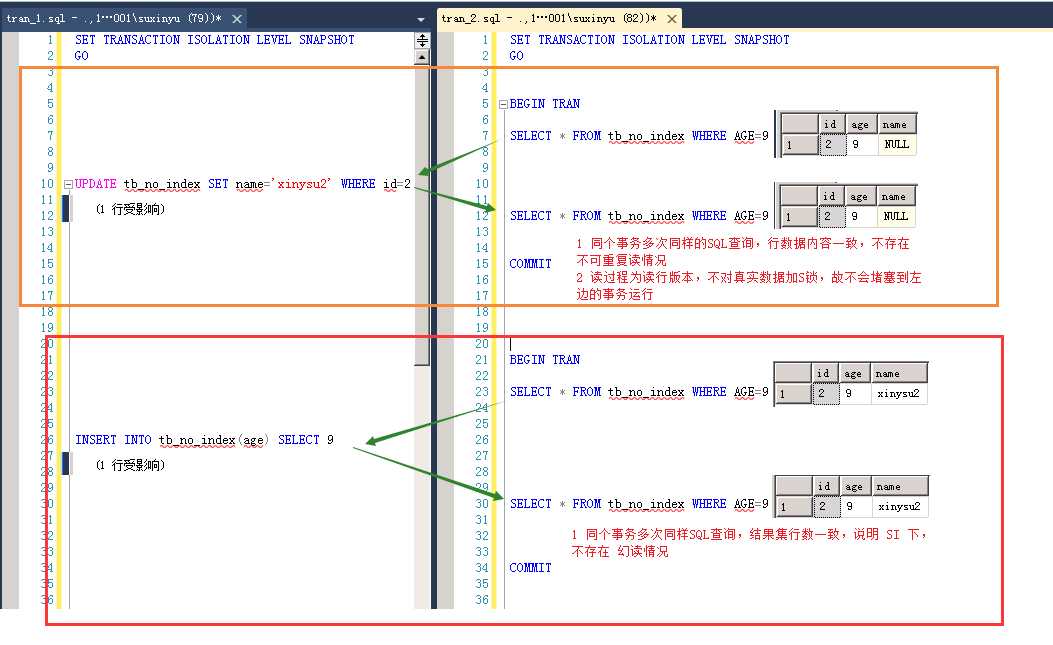Click the SELECT statement on line 7

(639, 136)
